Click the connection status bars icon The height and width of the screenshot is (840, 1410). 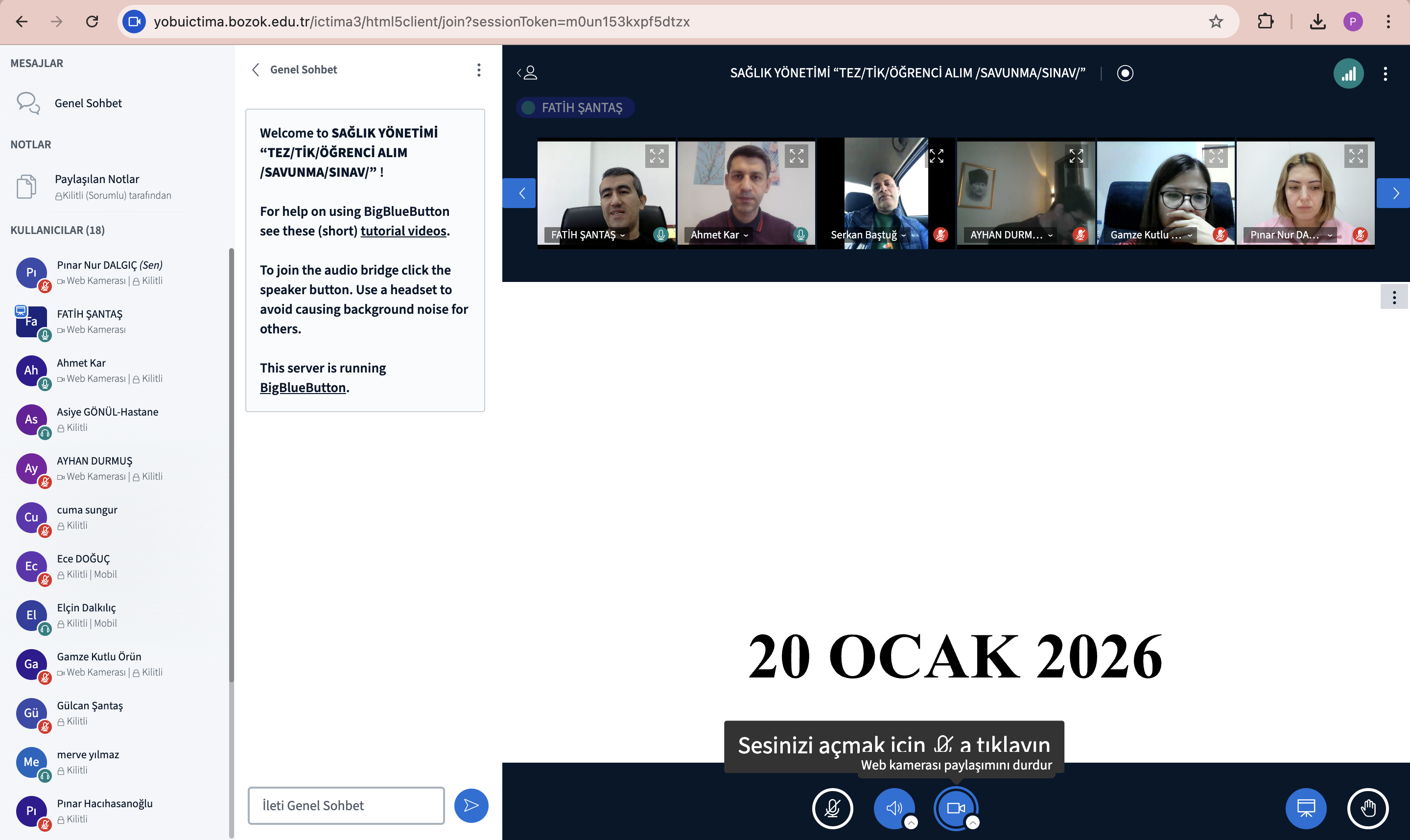(1348, 73)
